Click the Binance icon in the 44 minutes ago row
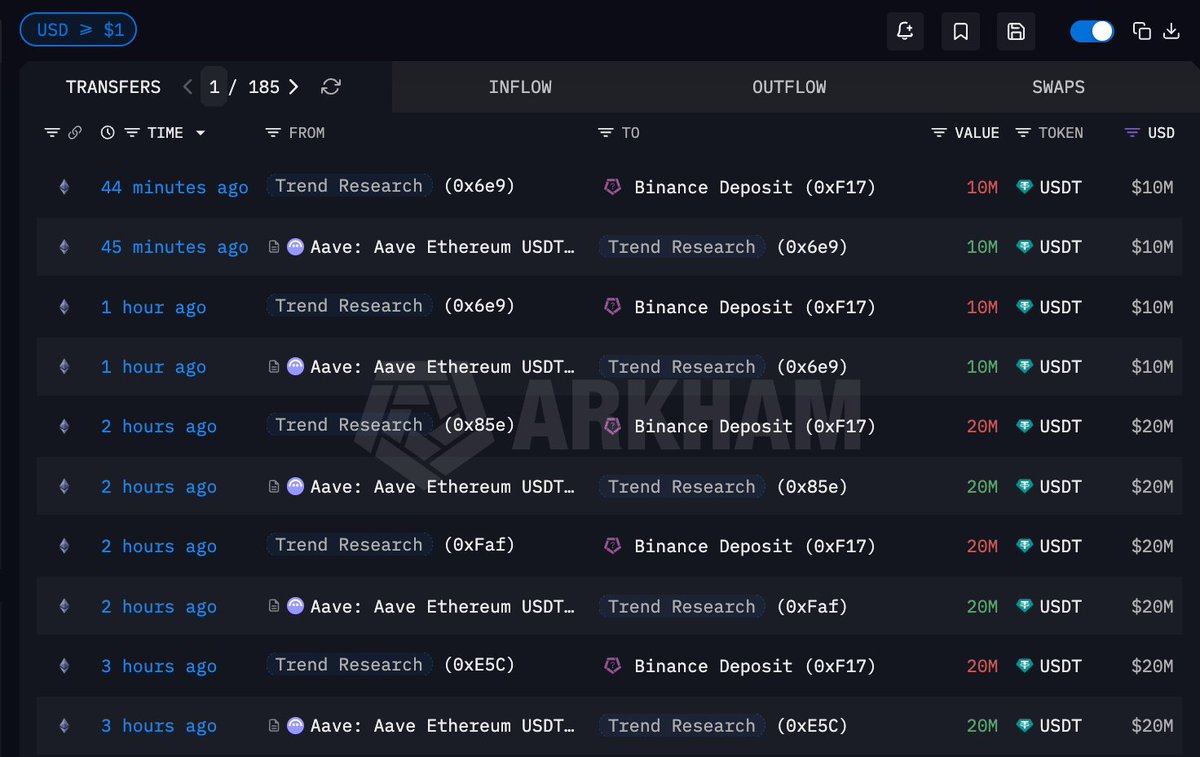The height and width of the screenshot is (757, 1200). pos(613,187)
